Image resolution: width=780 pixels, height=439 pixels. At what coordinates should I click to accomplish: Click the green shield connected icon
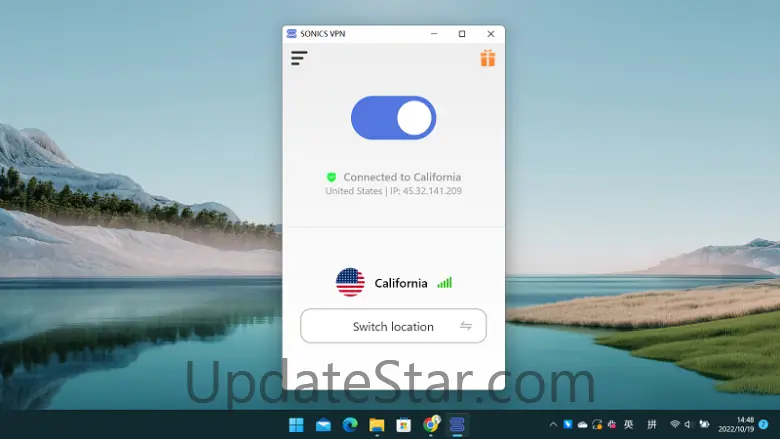(x=331, y=177)
